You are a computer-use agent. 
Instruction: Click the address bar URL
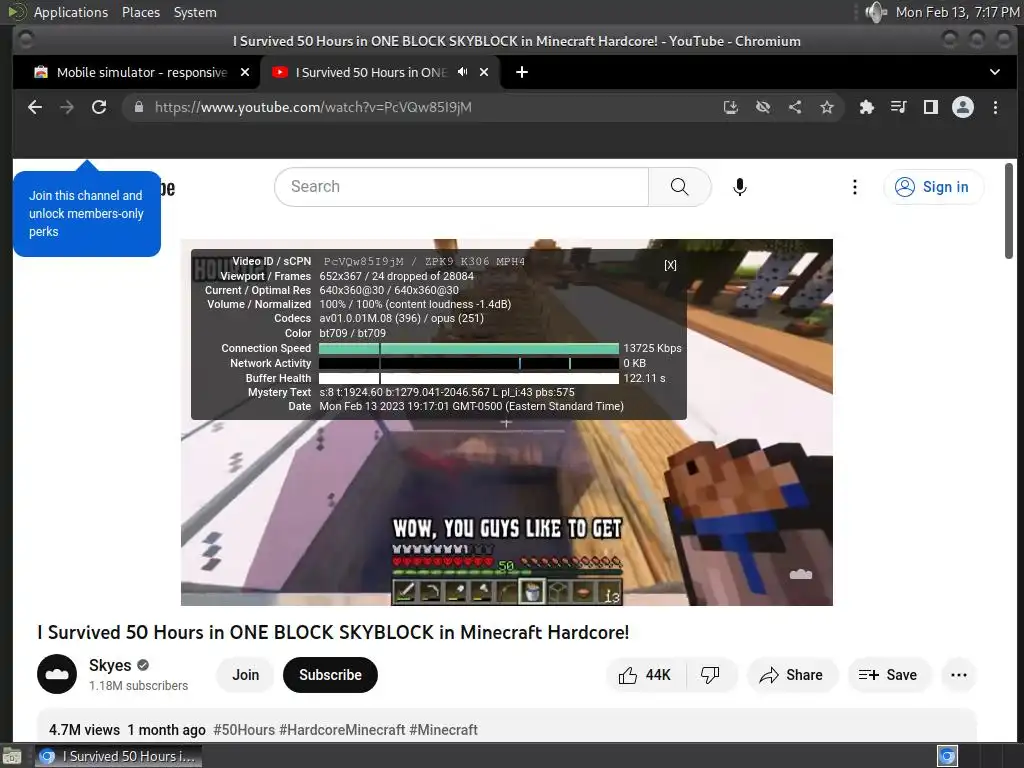pyautogui.click(x=313, y=107)
